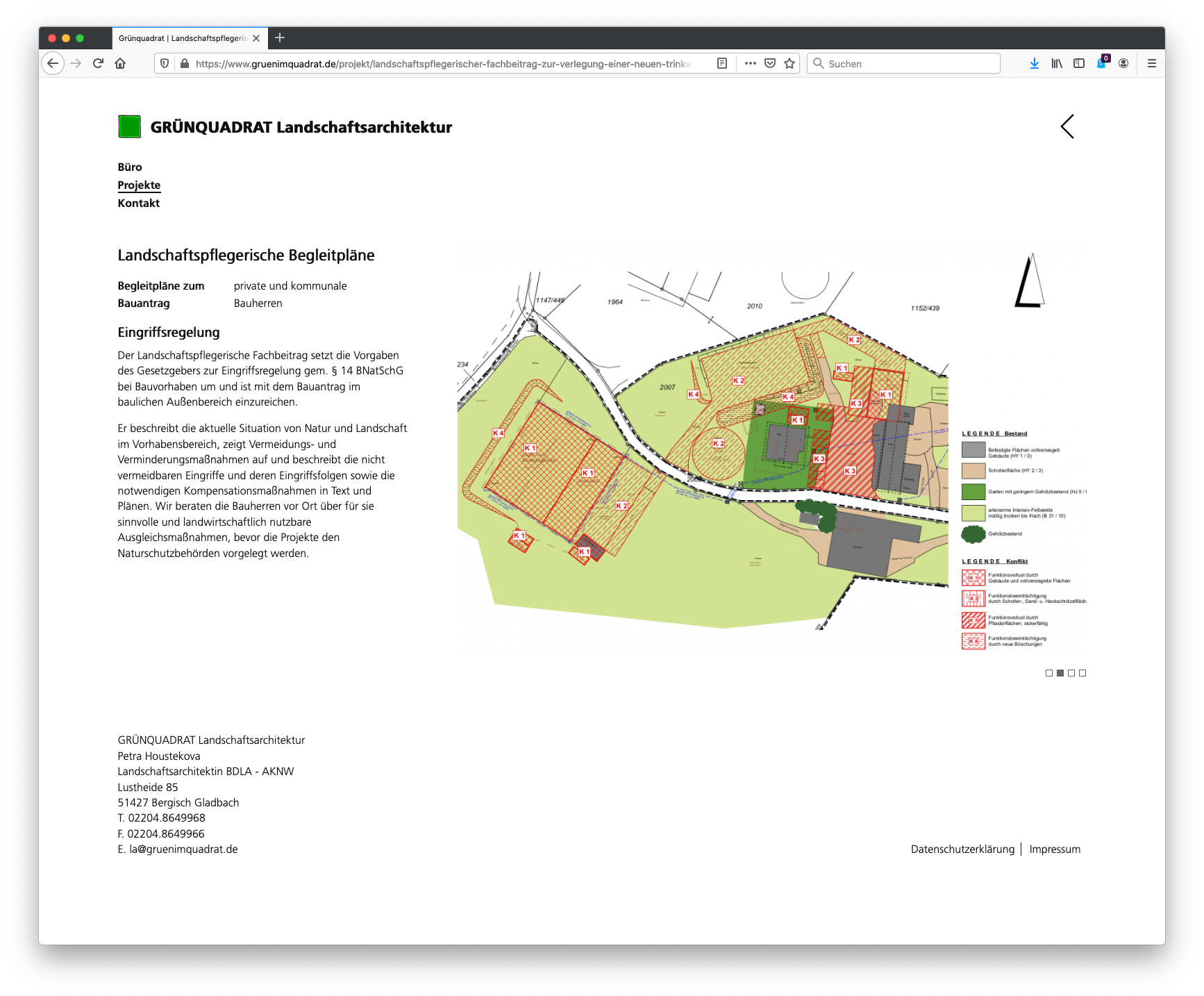This screenshot has width=1204, height=996.
Task: Show the fourth slideshow image
Action: click(x=1082, y=673)
